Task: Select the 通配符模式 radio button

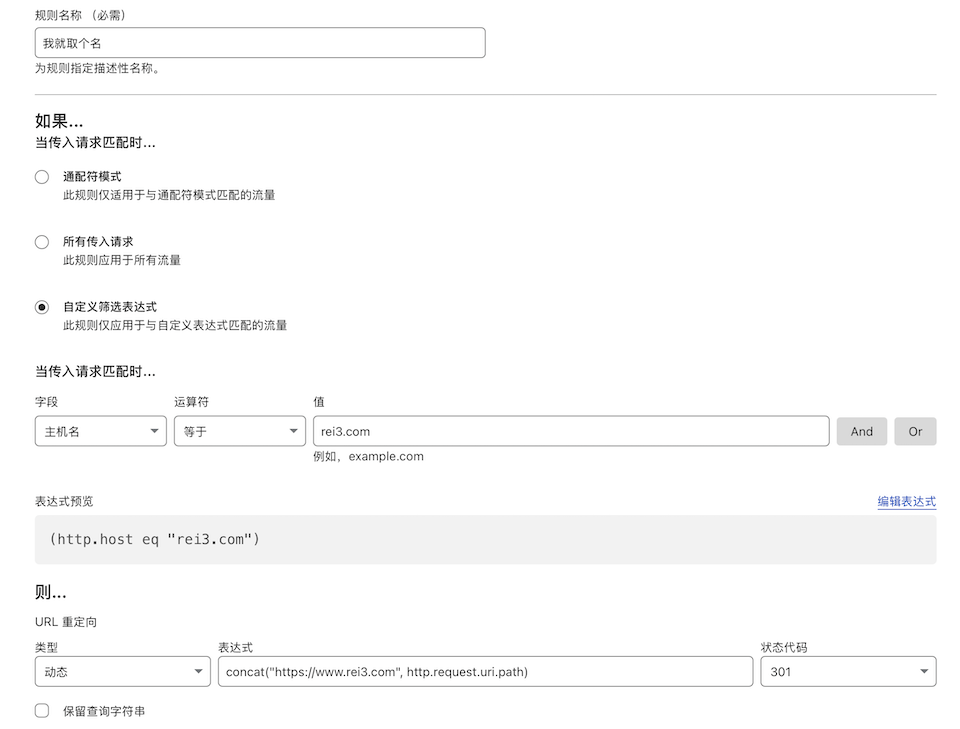Action: 42,177
